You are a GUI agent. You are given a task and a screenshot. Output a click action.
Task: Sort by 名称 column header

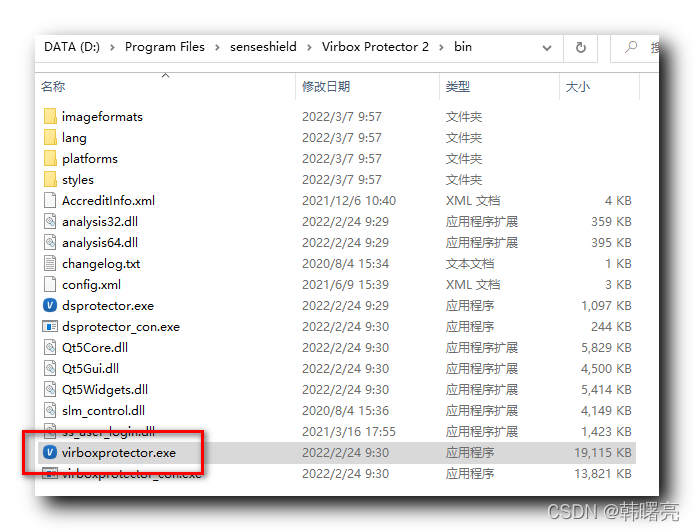53,86
